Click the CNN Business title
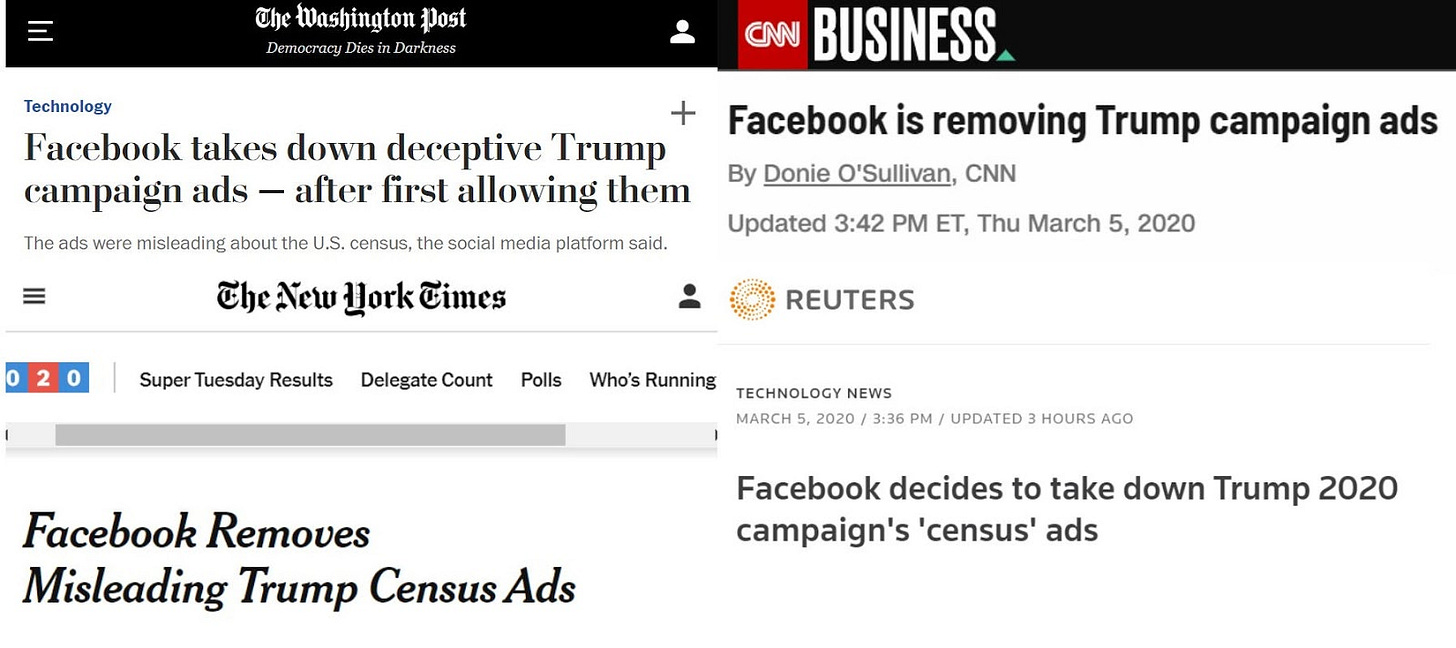 (x=906, y=35)
